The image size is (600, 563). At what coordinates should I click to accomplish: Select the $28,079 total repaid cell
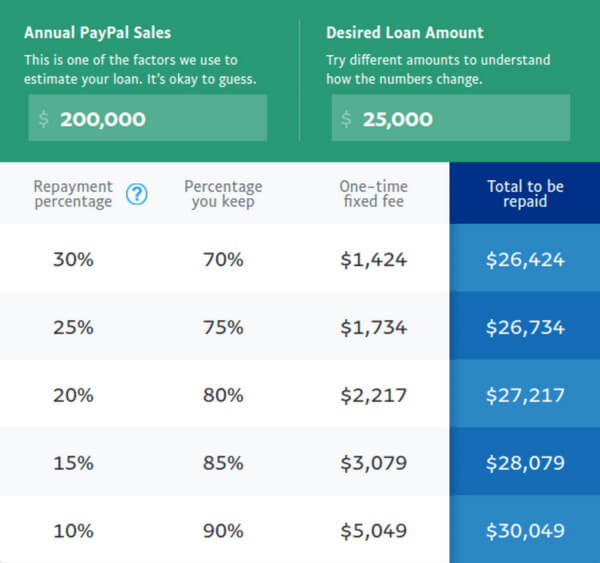(x=525, y=463)
